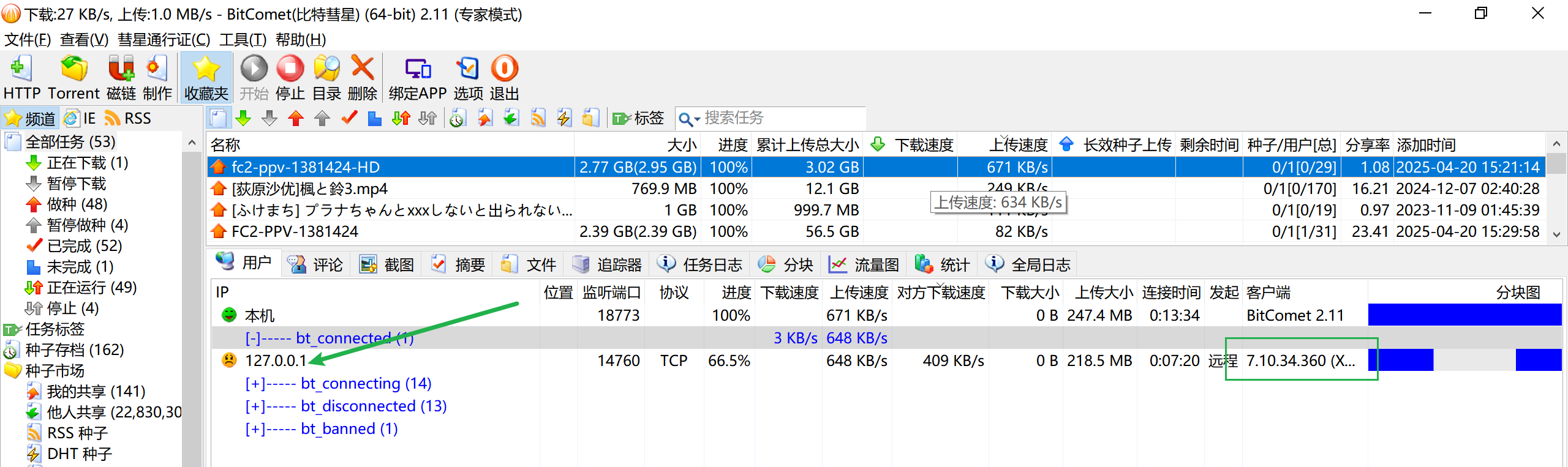Delete the task with 删除 icon
The width and height of the screenshot is (1568, 467).
363,77
